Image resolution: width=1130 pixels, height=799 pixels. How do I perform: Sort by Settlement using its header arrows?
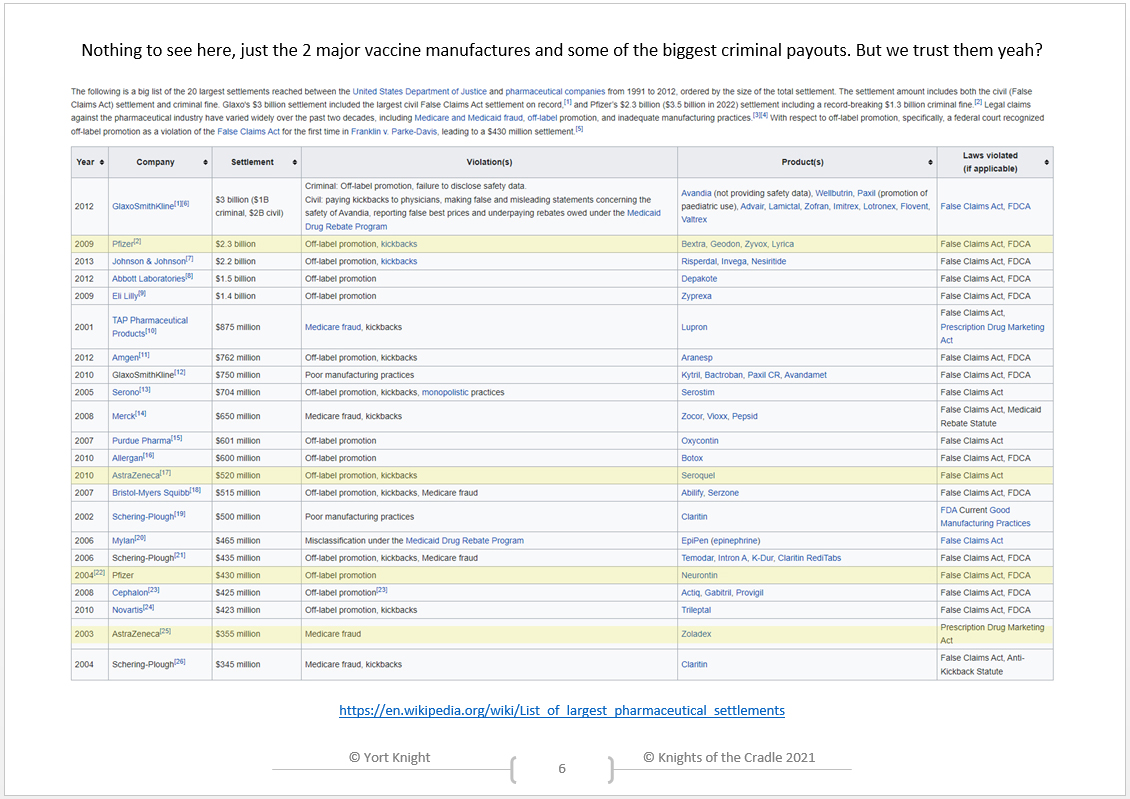click(295, 162)
